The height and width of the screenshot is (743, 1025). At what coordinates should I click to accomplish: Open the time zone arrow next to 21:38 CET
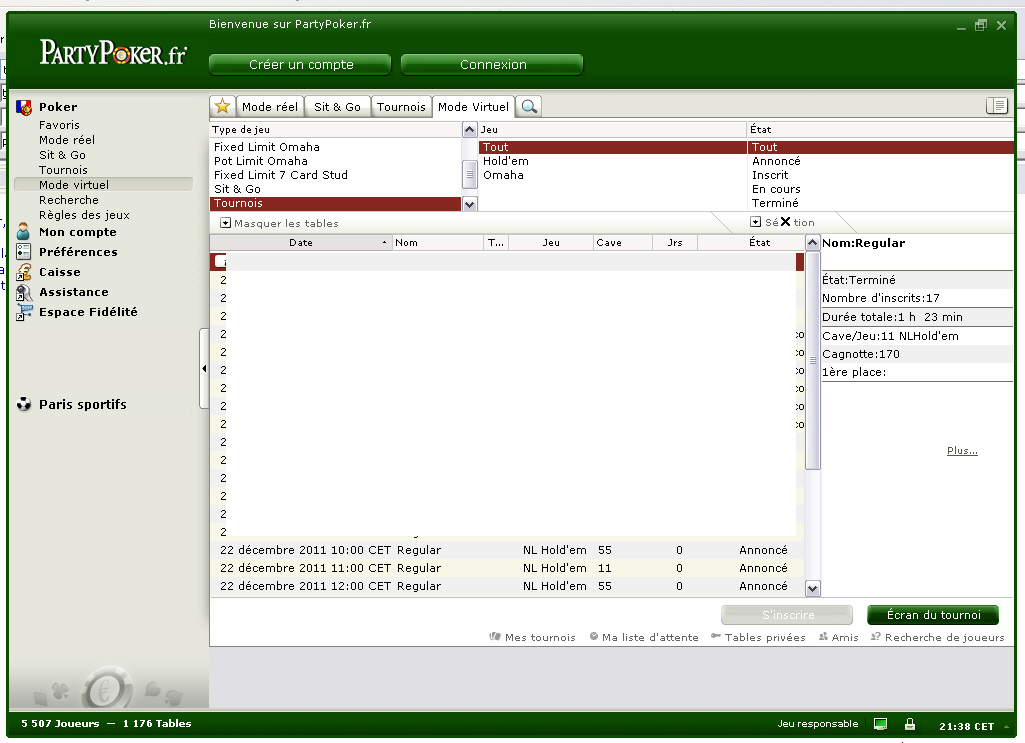click(x=1006, y=726)
